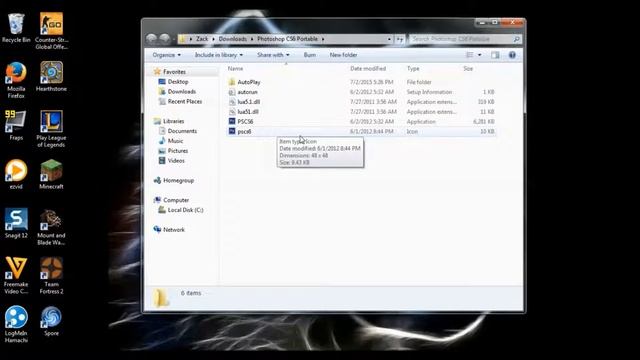Sort by the Name column header
This screenshot has width=640, height=360.
(235, 69)
